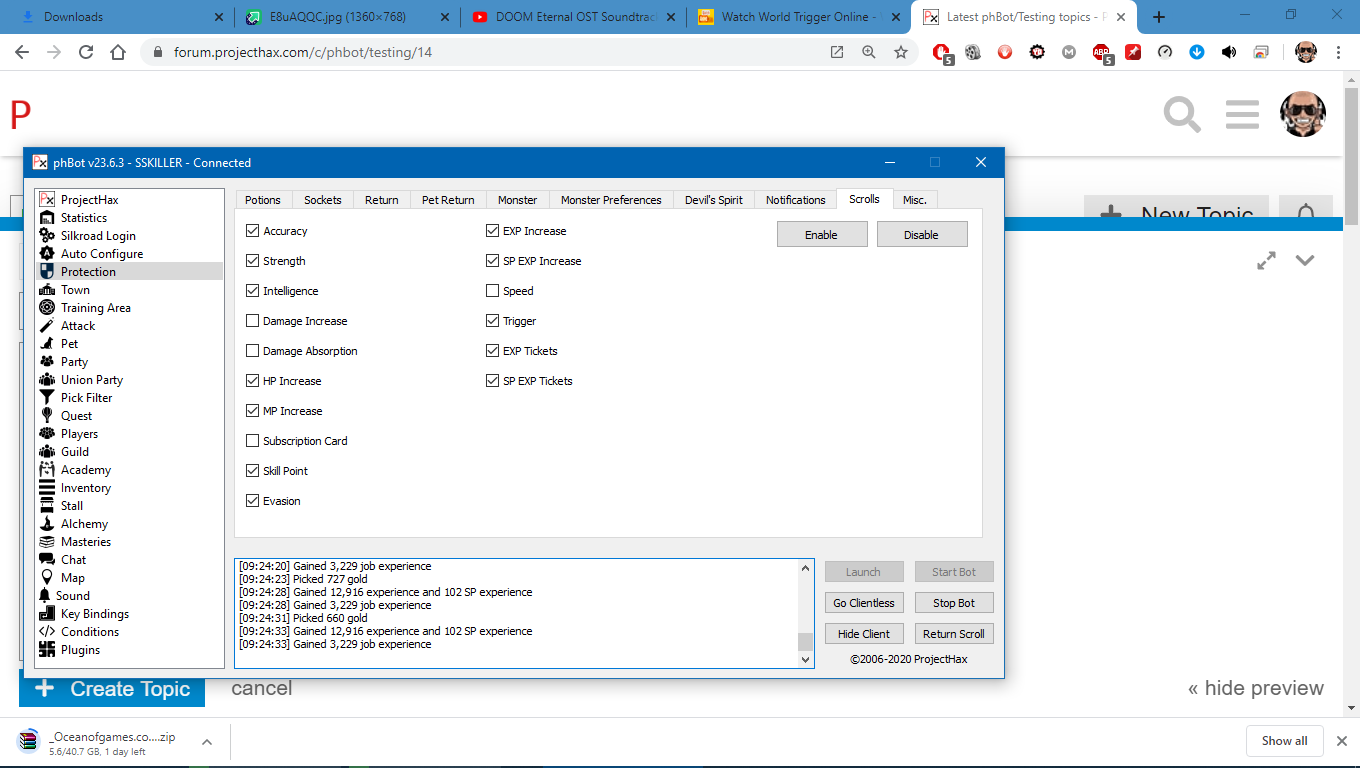Click the Attack sword icon
Screen dimensions: 1360x768
click(x=47, y=326)
